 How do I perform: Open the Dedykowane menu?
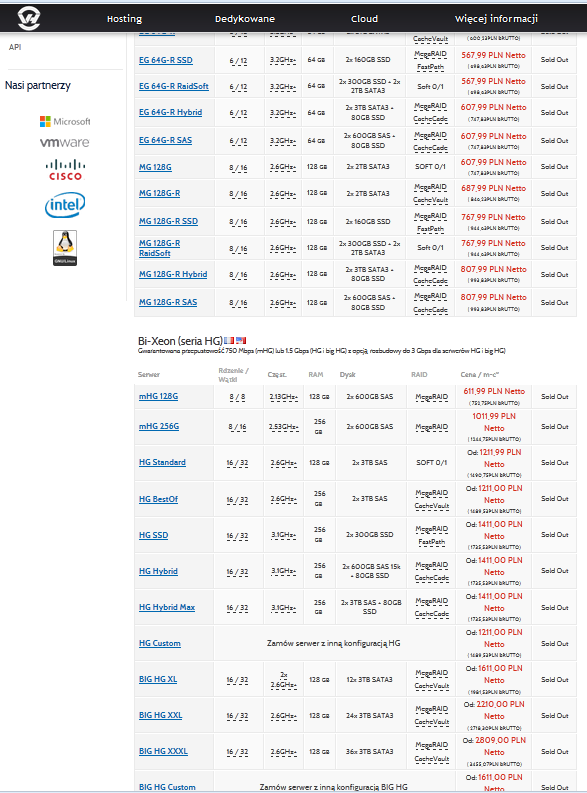(x=245, y=19)
